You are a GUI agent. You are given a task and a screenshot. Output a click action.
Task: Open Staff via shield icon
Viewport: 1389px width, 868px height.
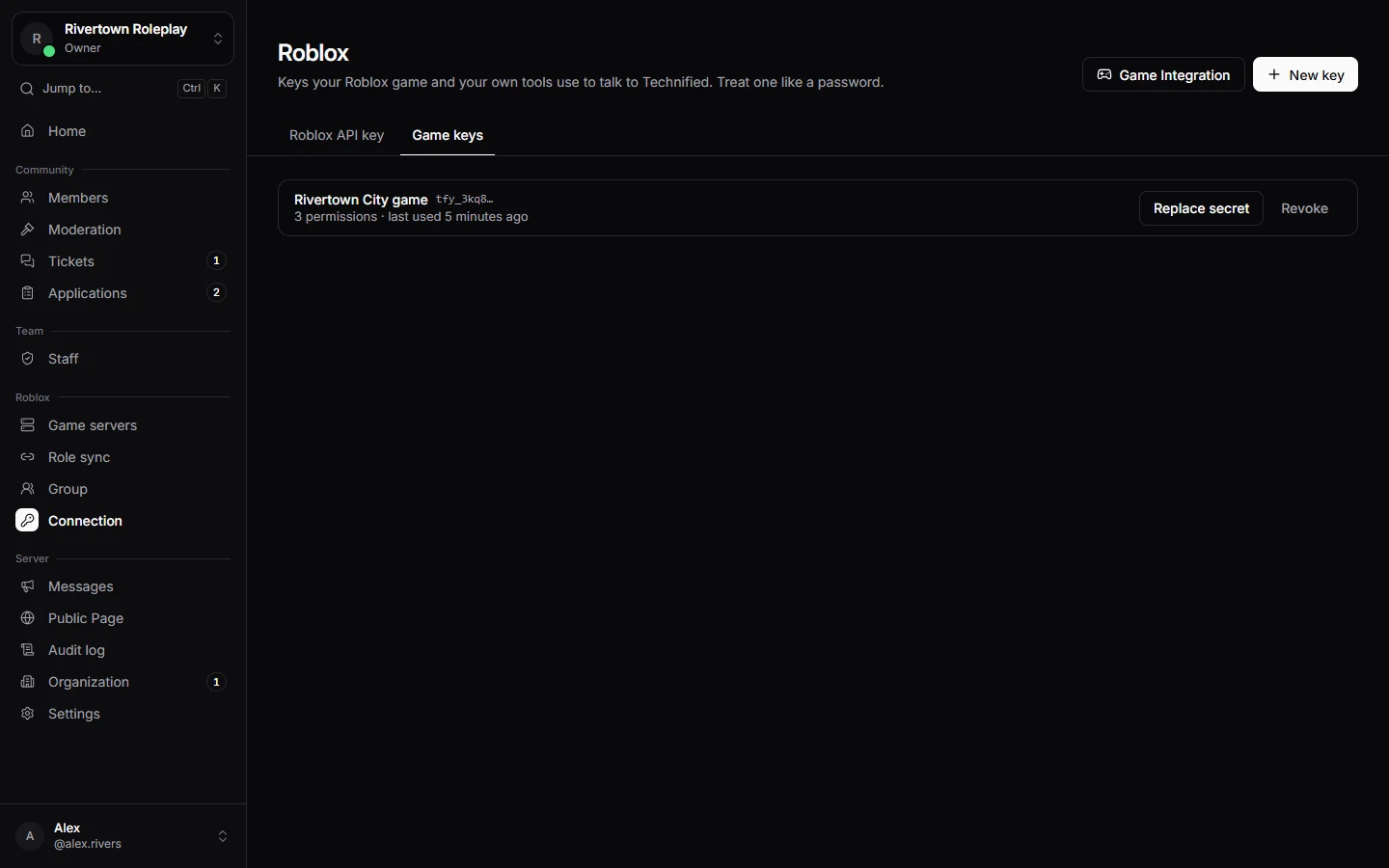coord(28,359)
